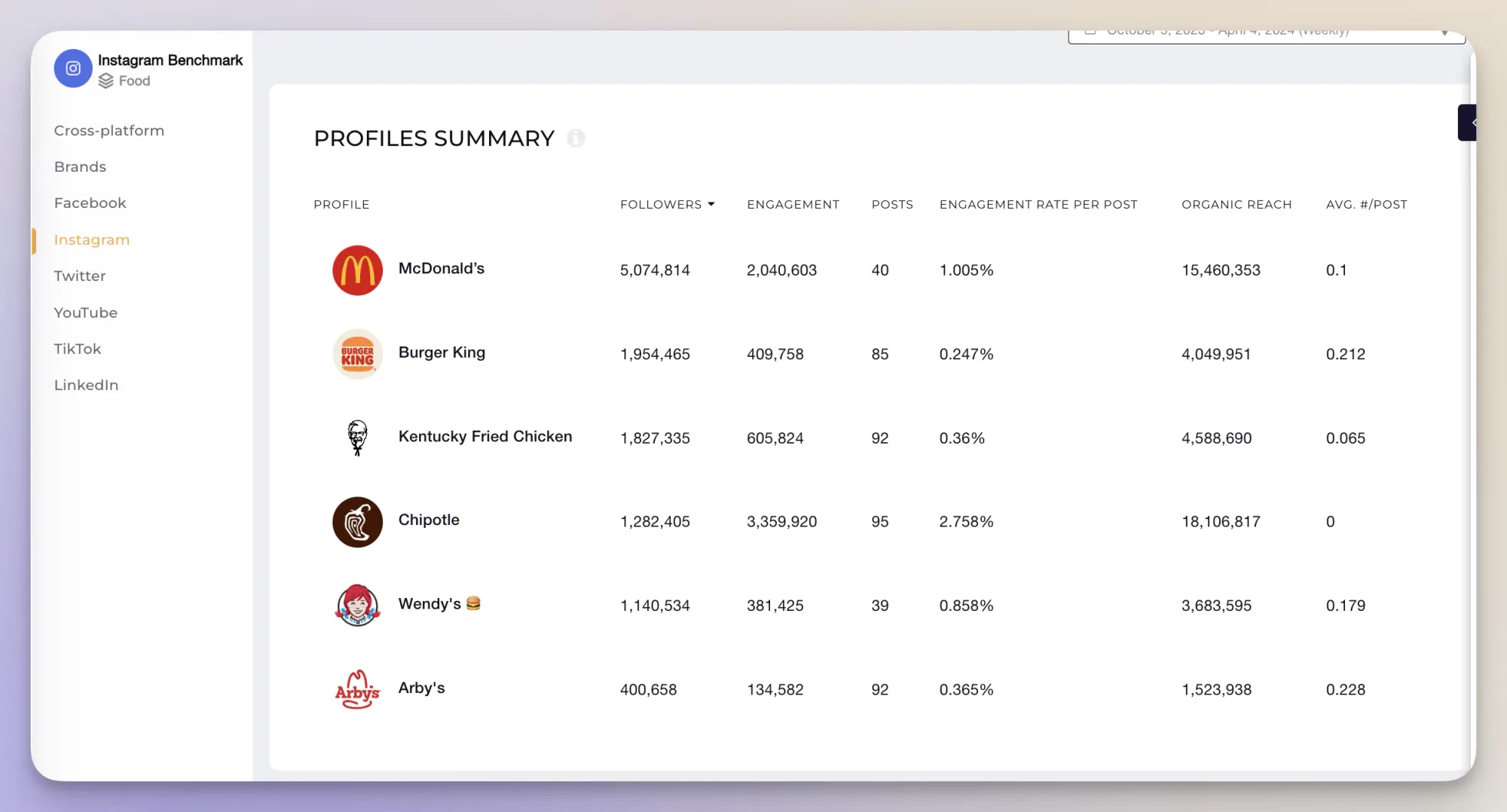
Task: Click Arby's engagement rate 0.365%
Action: coord(966,689)
